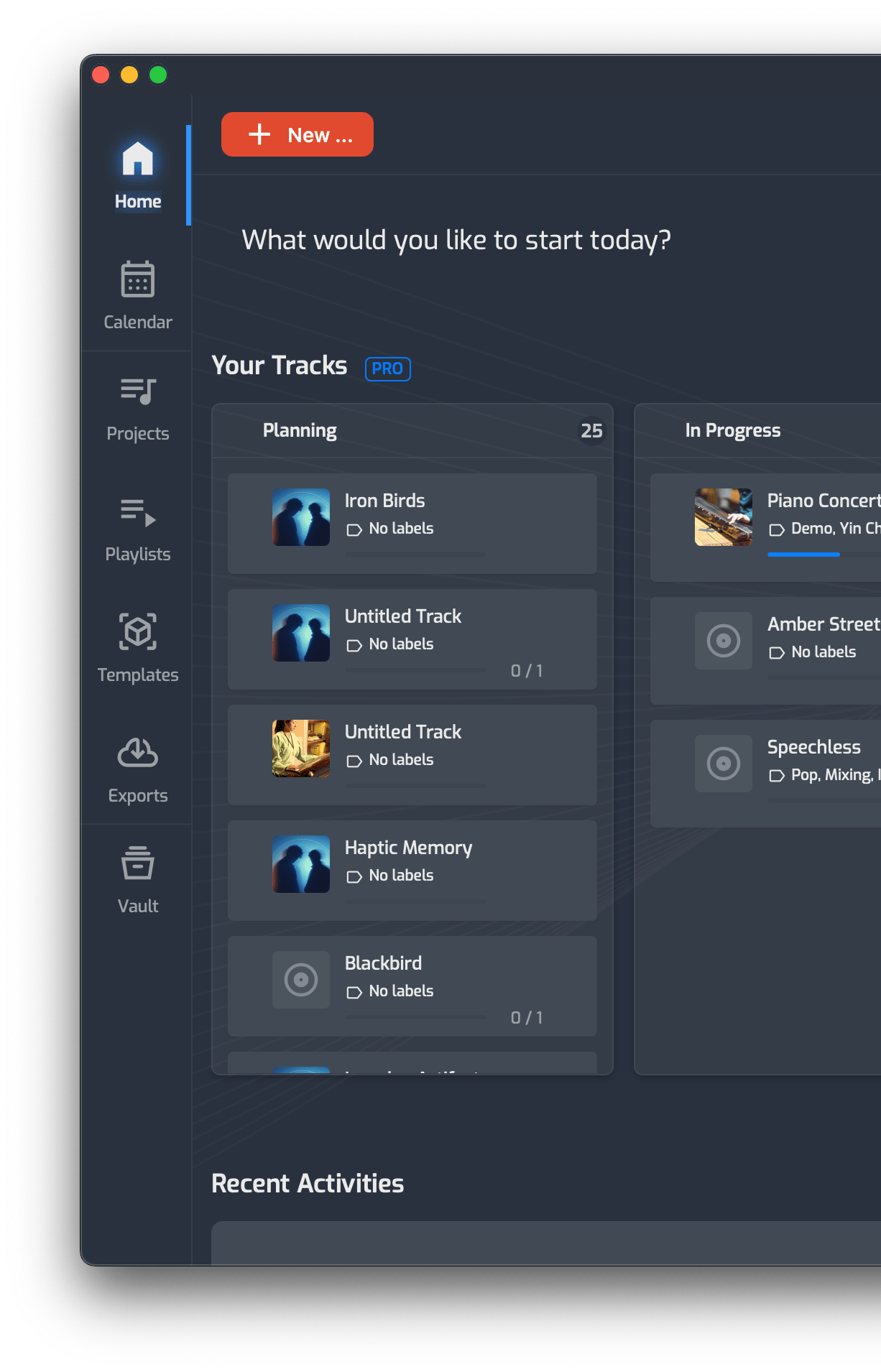Image resolution: width=881 pixels, height=1372 pixels.
Task: Open the Amber Street track disc icon
Action: [x=723, y=641]
